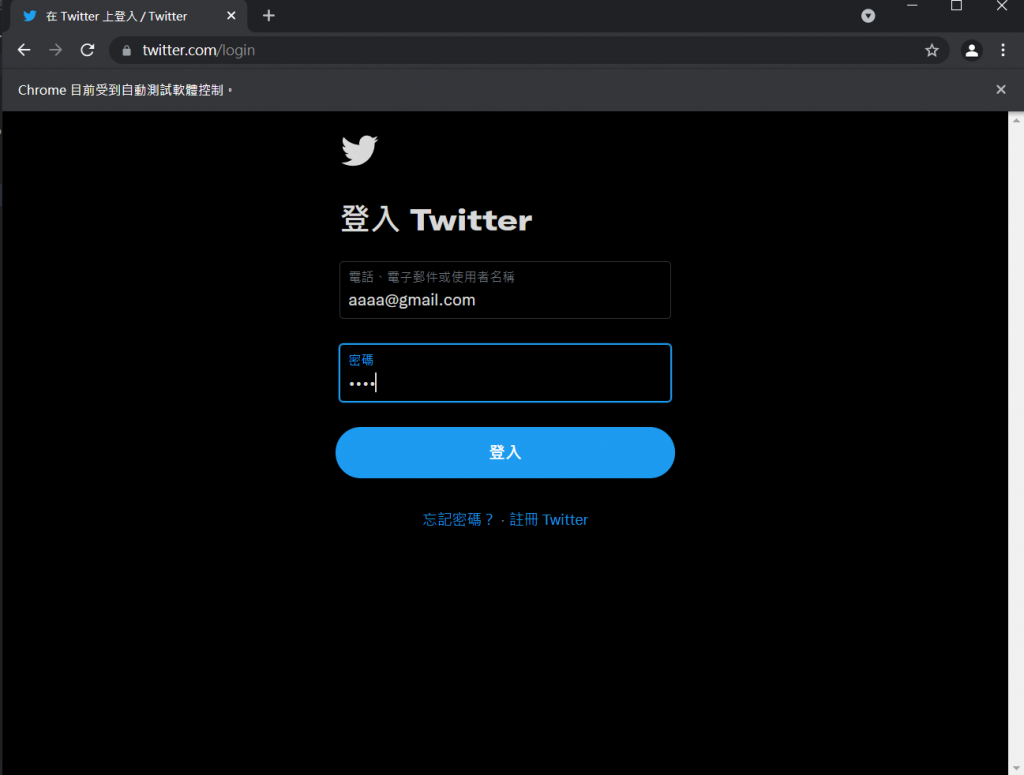Open Chrome profile avatar menu
This screenshot has height=775, width=1024.
[972, 50]
